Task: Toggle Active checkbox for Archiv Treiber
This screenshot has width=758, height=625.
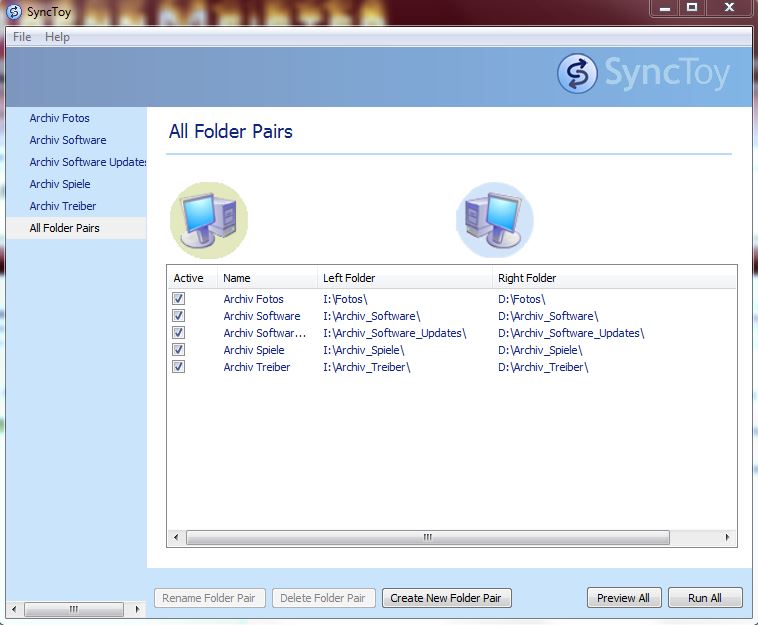Action: [x=178, y=366]
